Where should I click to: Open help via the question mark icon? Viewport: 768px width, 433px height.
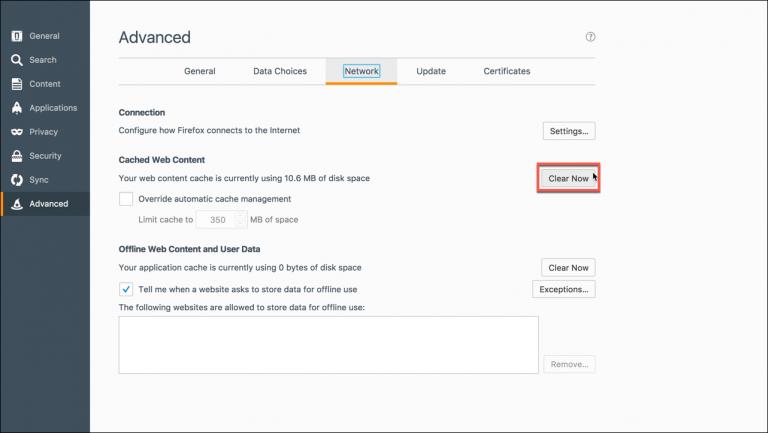[590, 37]
